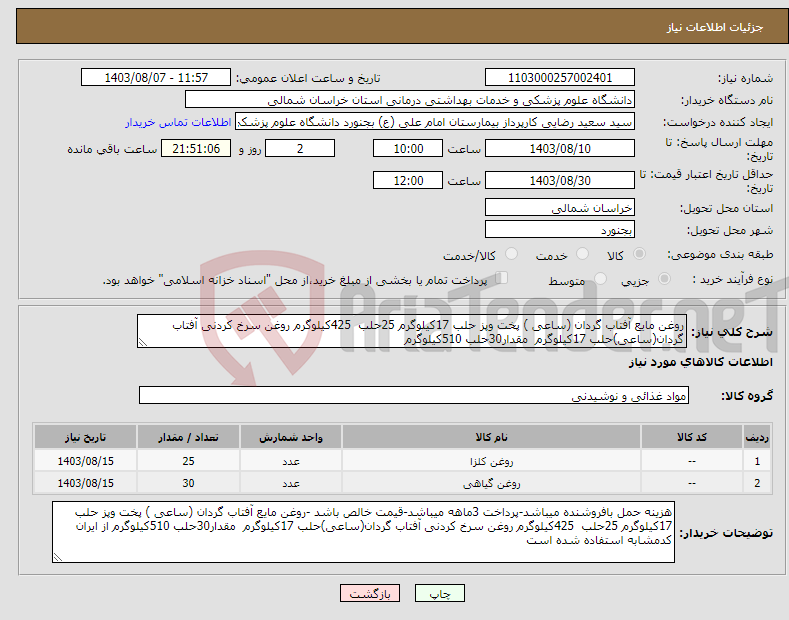Click the چاپ (print) button
The image size is (789, 620).
pyautogui.click(x=439, y=594)
